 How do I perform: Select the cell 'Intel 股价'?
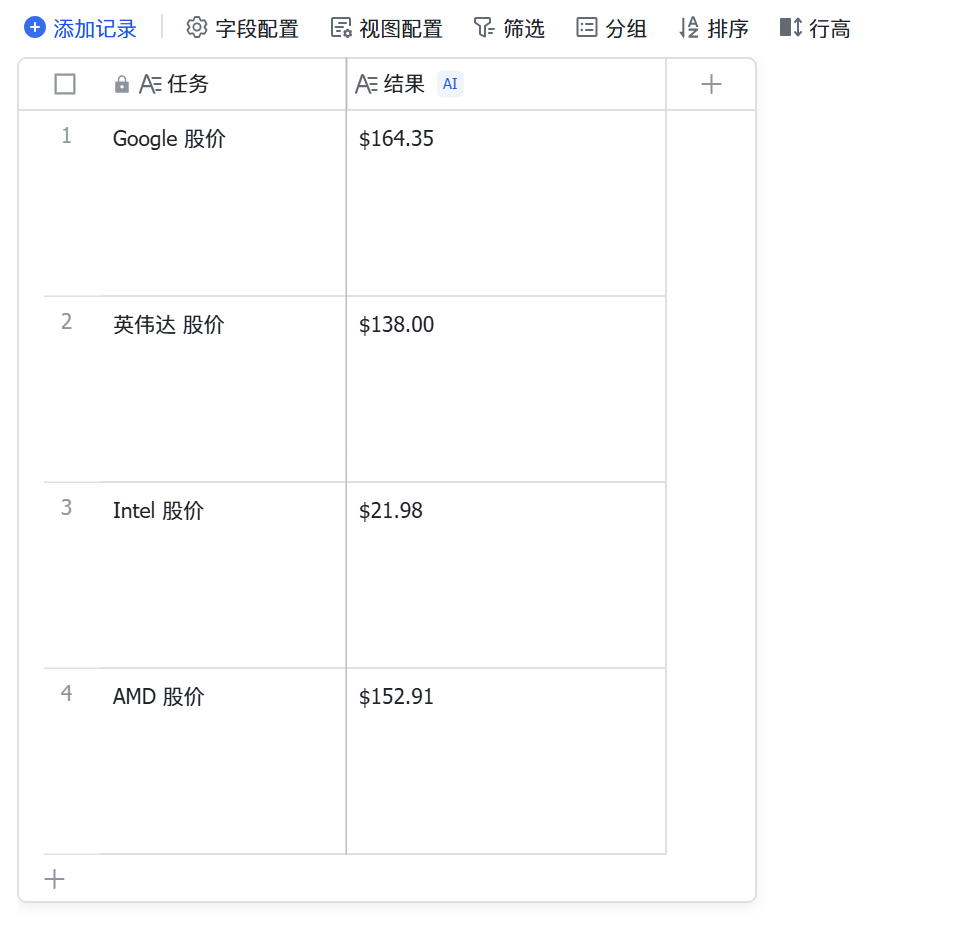pyautogui.click(x=223, y=575)
